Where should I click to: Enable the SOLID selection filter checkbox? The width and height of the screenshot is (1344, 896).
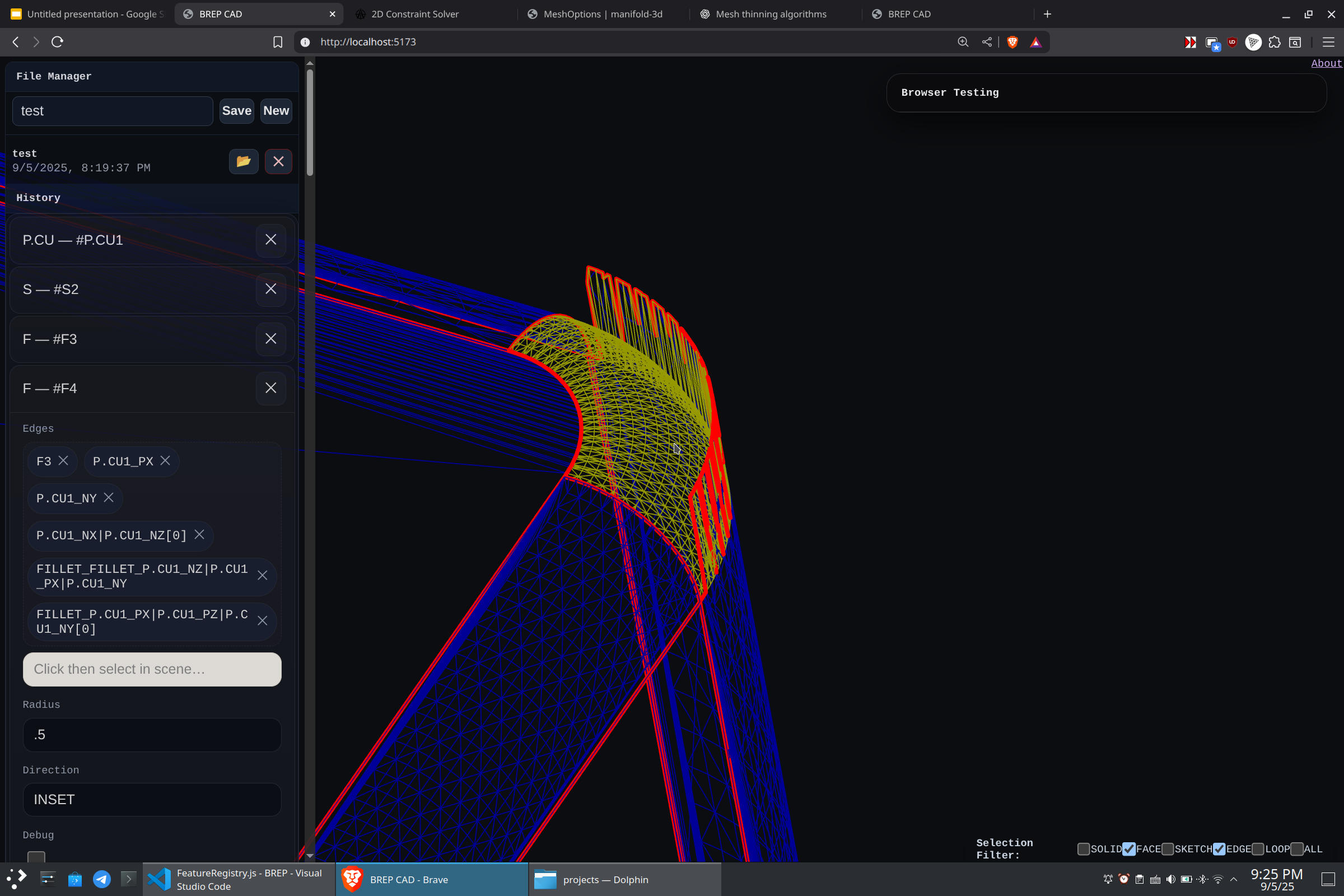coord(1084,848)
